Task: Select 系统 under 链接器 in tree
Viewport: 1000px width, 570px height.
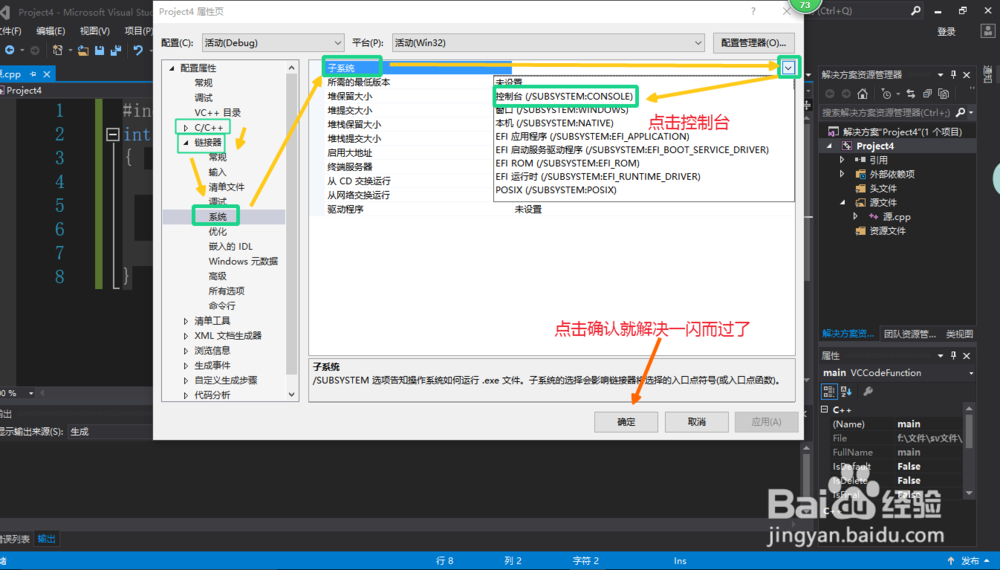Action: tap(217, 217)
